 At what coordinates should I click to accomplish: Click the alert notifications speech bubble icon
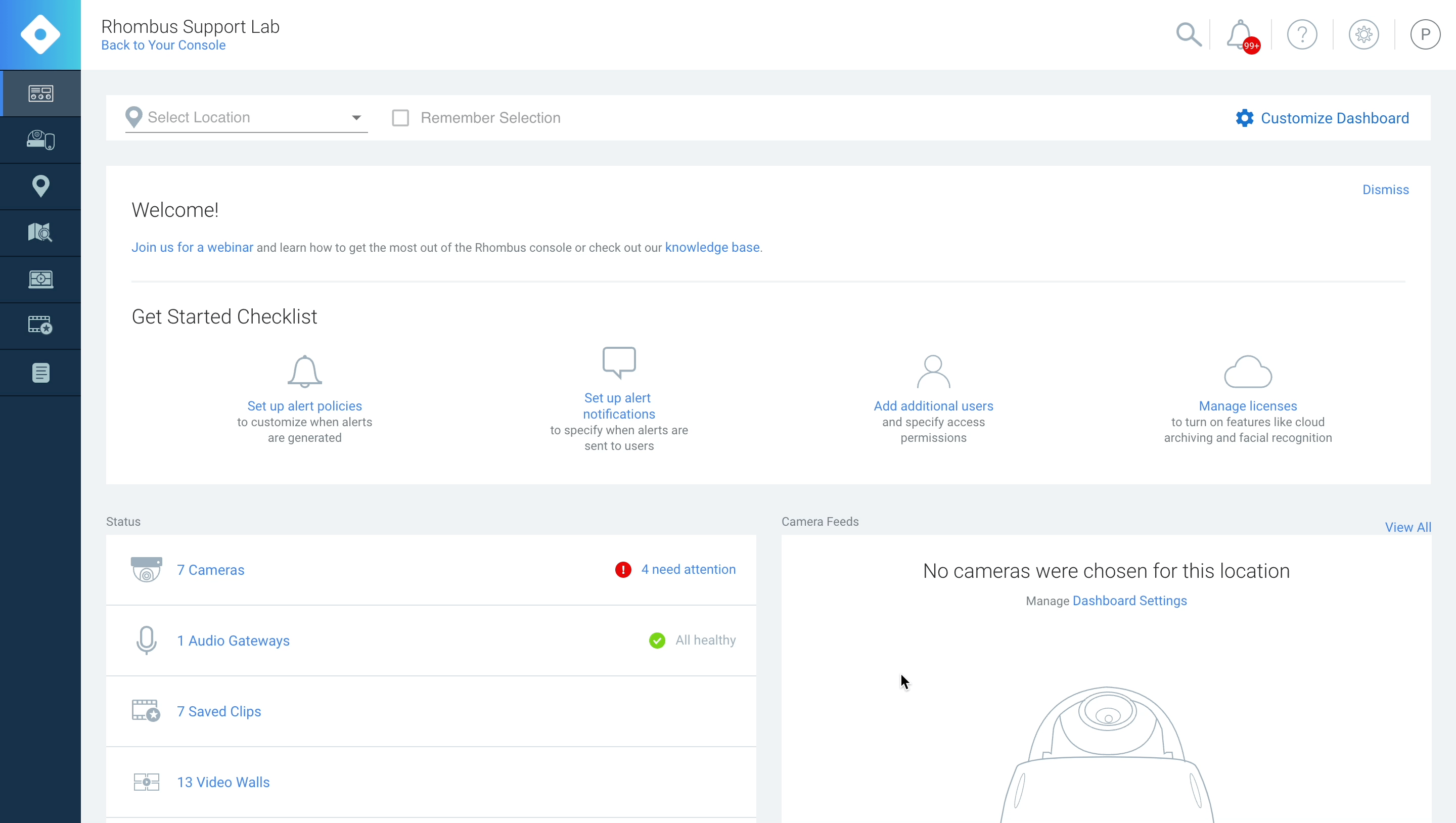tap(619, 363)
